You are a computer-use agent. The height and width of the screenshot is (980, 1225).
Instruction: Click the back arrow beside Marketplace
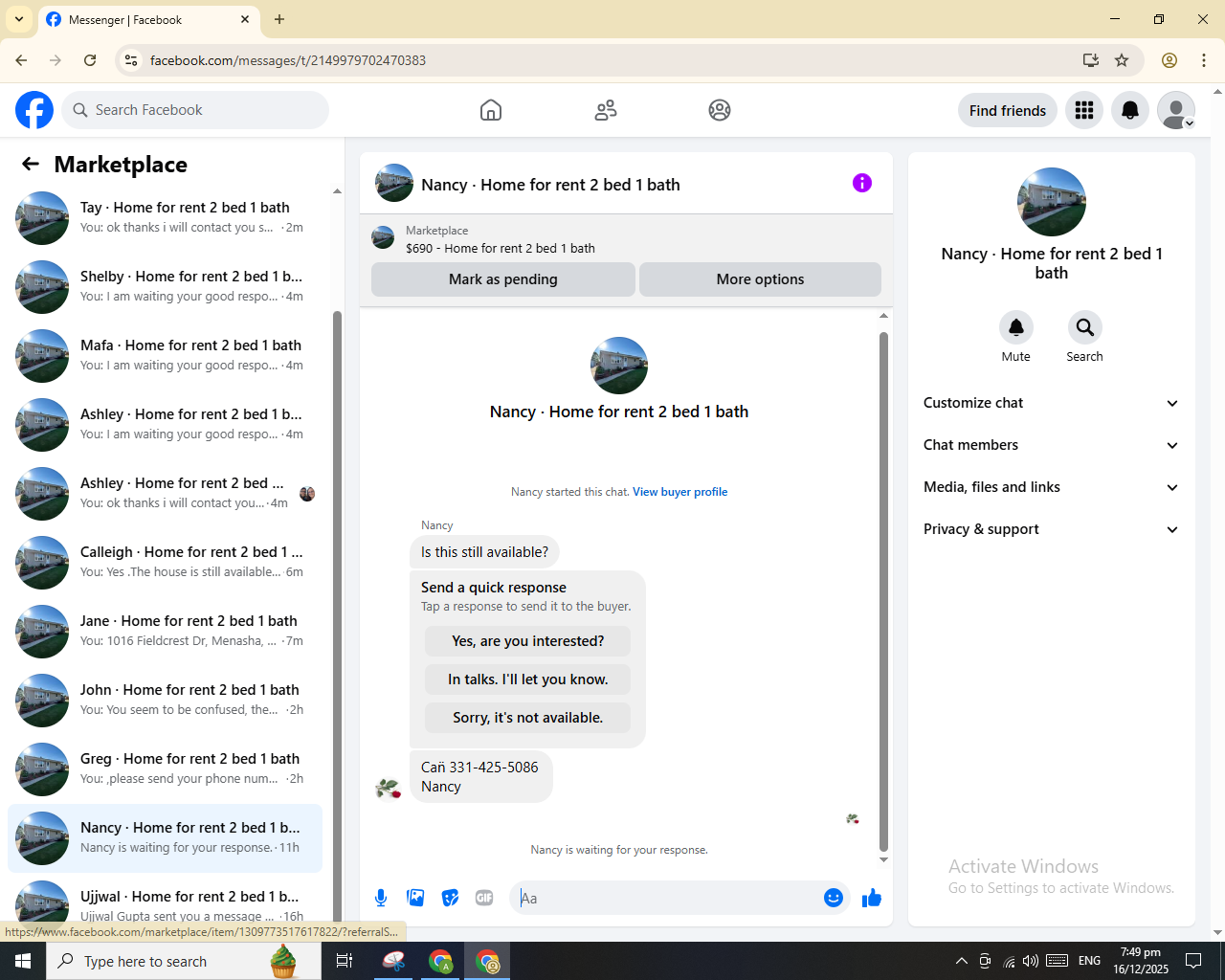(x=31, y=164)
